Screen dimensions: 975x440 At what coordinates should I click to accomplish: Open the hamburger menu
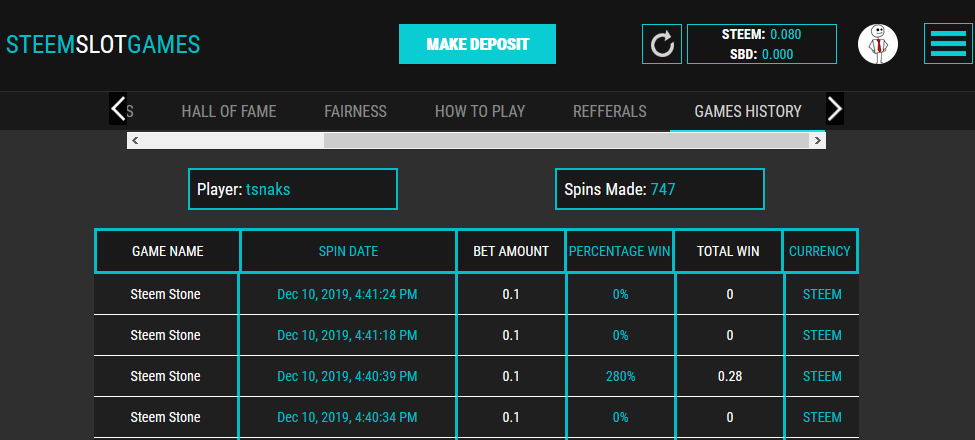point(947,44)
